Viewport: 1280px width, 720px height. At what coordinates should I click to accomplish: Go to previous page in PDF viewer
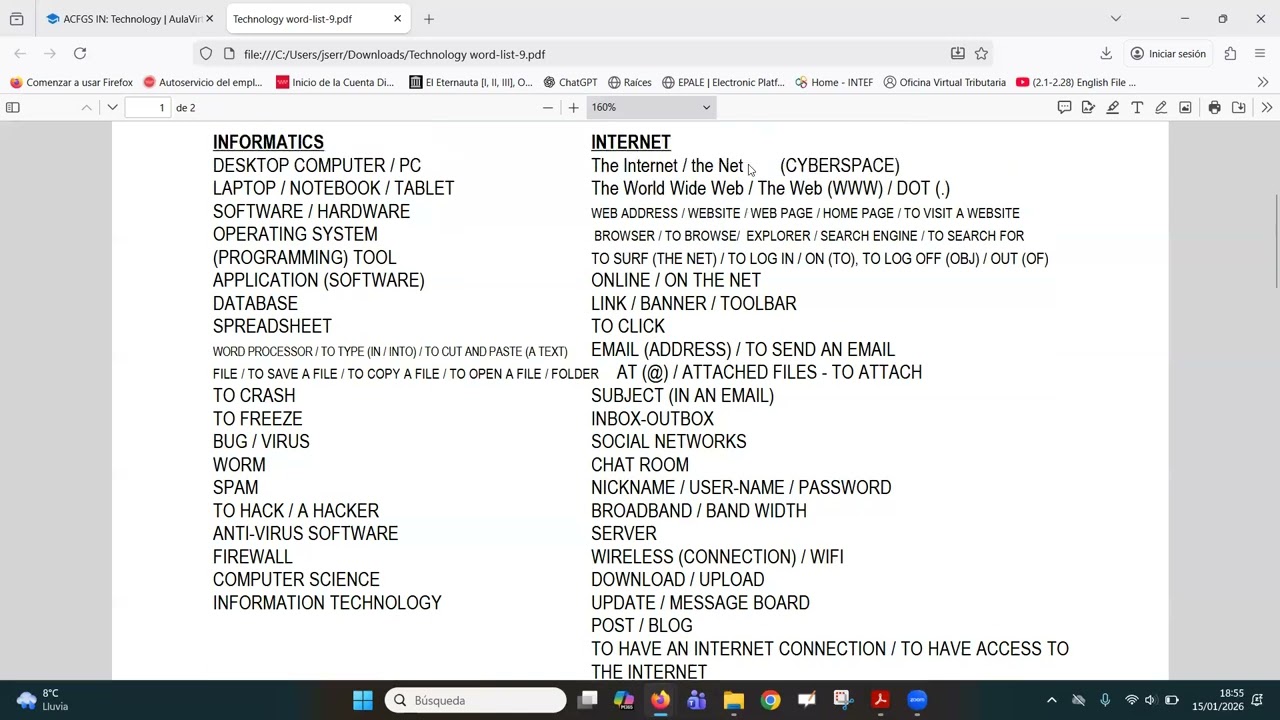(x=86, y=107)
